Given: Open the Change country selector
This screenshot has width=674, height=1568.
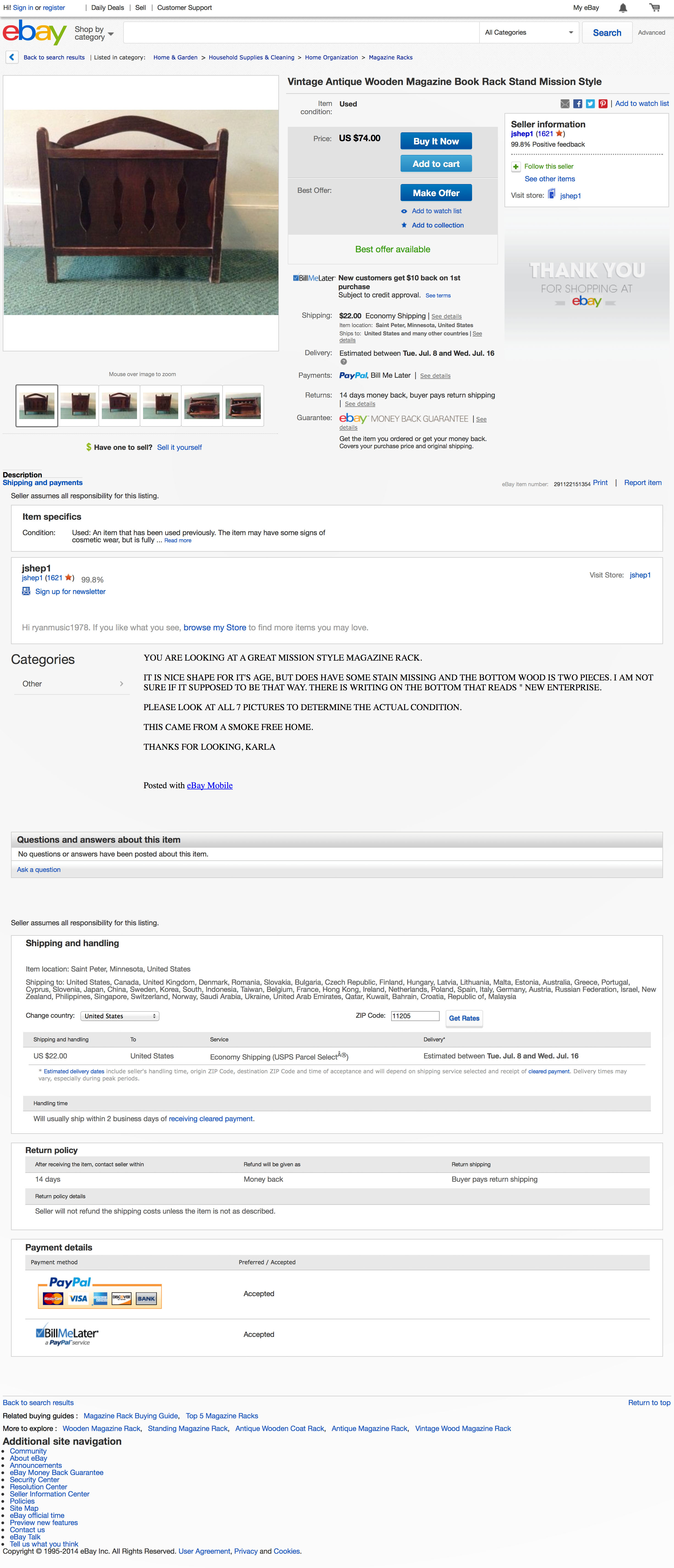Looking at the screenshot, I should 120,1016.
